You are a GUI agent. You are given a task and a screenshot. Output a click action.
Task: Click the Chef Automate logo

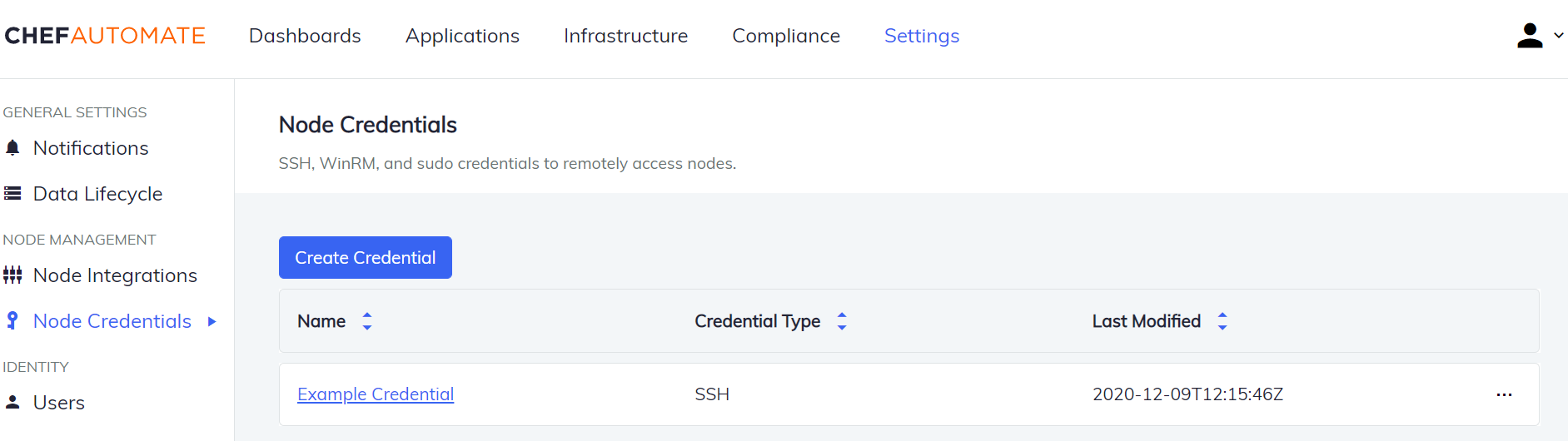105,36
